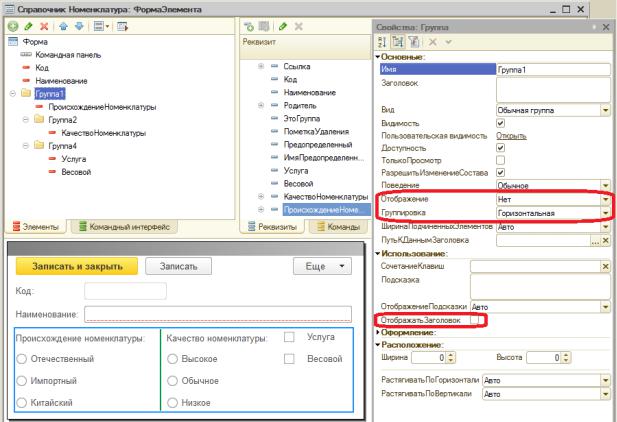Collapse the Расположение properties section
Image resolution: width=617 pixels, height=422 pixels.
coord(378,345)
